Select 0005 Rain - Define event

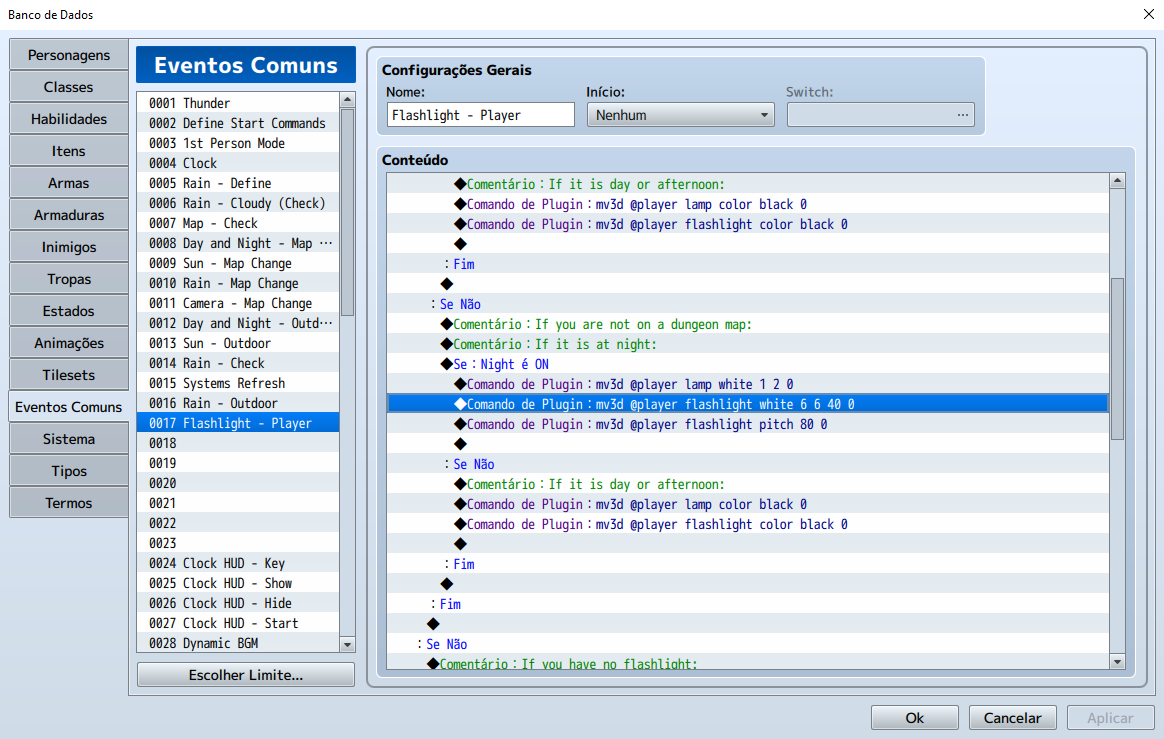tap(238, 183)
